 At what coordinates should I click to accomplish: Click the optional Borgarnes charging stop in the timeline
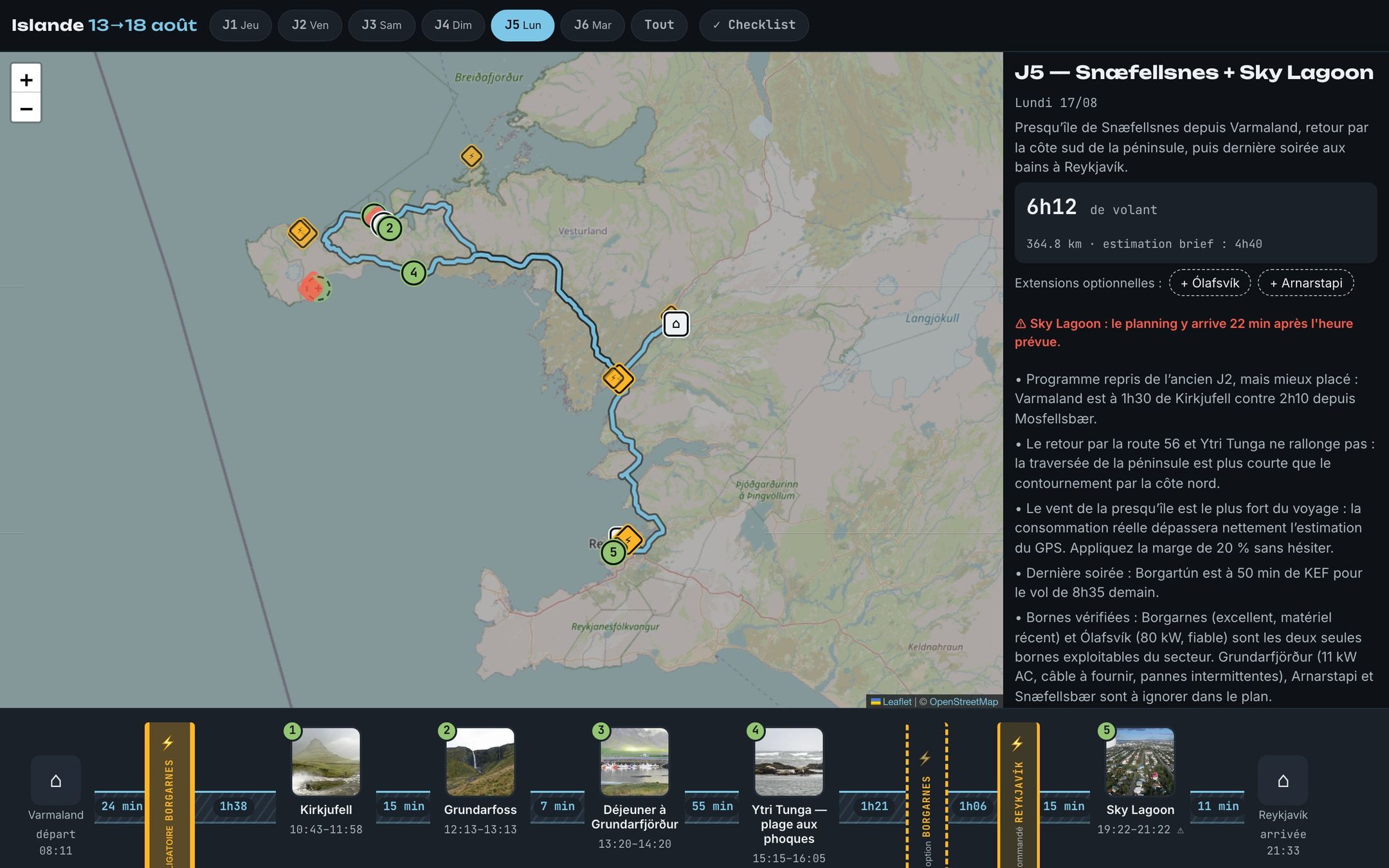(x=927, y=795)
